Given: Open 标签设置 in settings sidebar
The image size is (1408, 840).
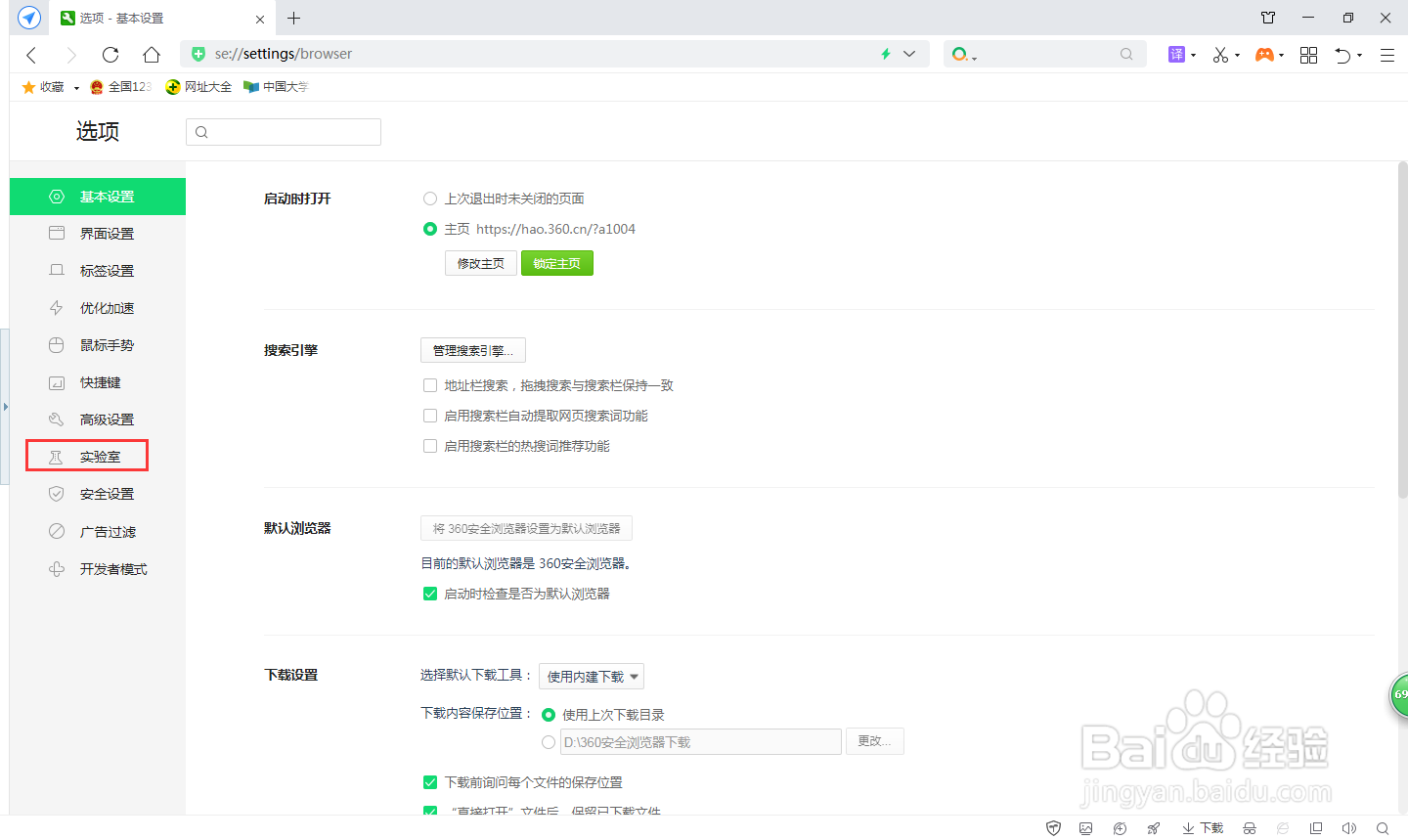Looking at the screenshot, I should tap(98, 271).
